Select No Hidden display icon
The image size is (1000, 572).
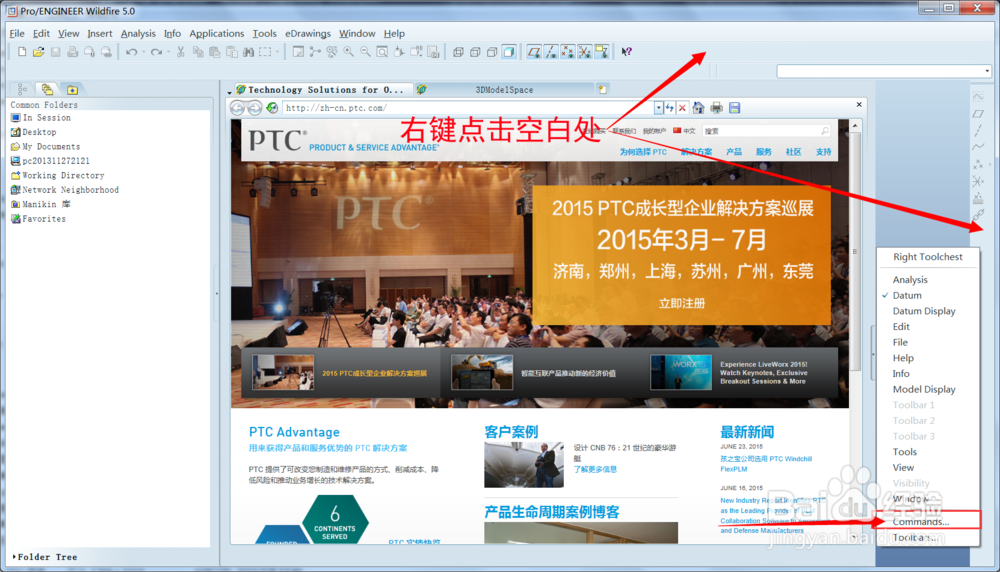492,52
